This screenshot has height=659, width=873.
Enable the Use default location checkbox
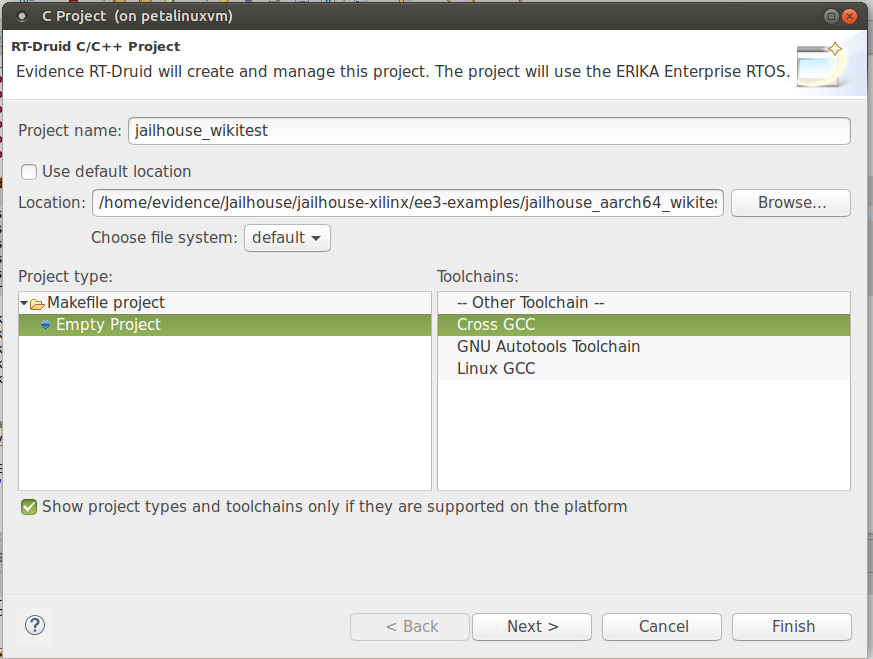(x=29, y=171)
